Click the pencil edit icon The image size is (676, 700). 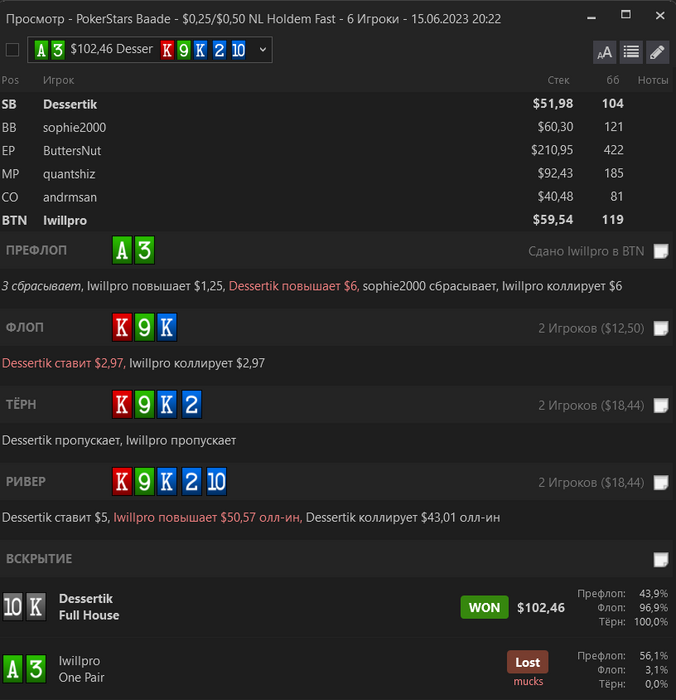click(657, 52)
